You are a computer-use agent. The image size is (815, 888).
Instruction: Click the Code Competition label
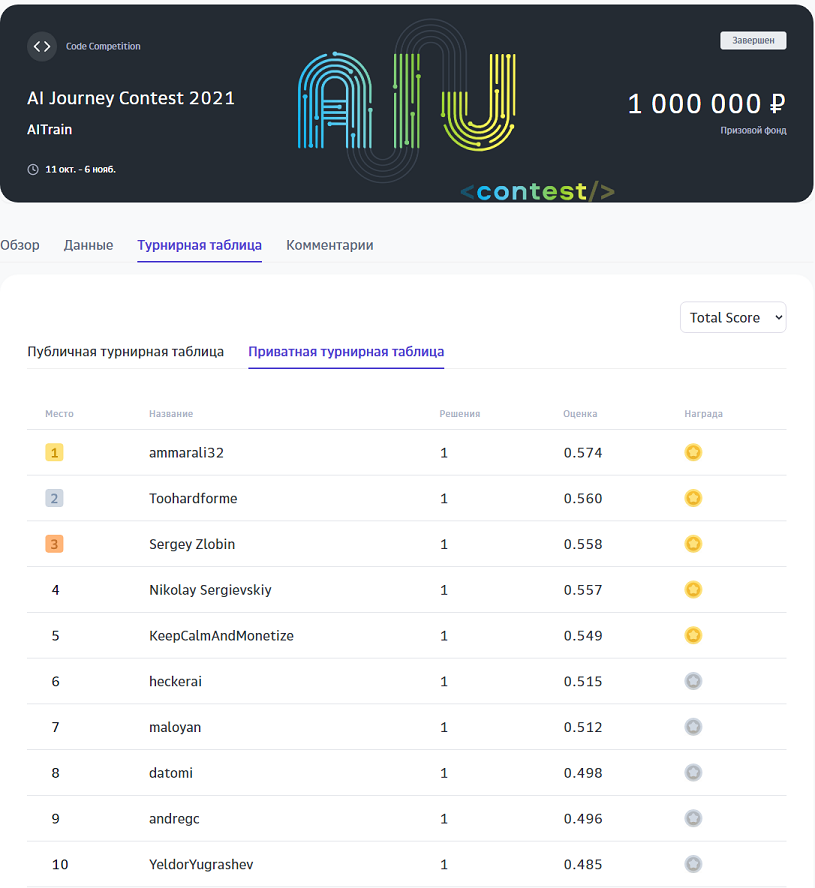(x=103, y=46)
